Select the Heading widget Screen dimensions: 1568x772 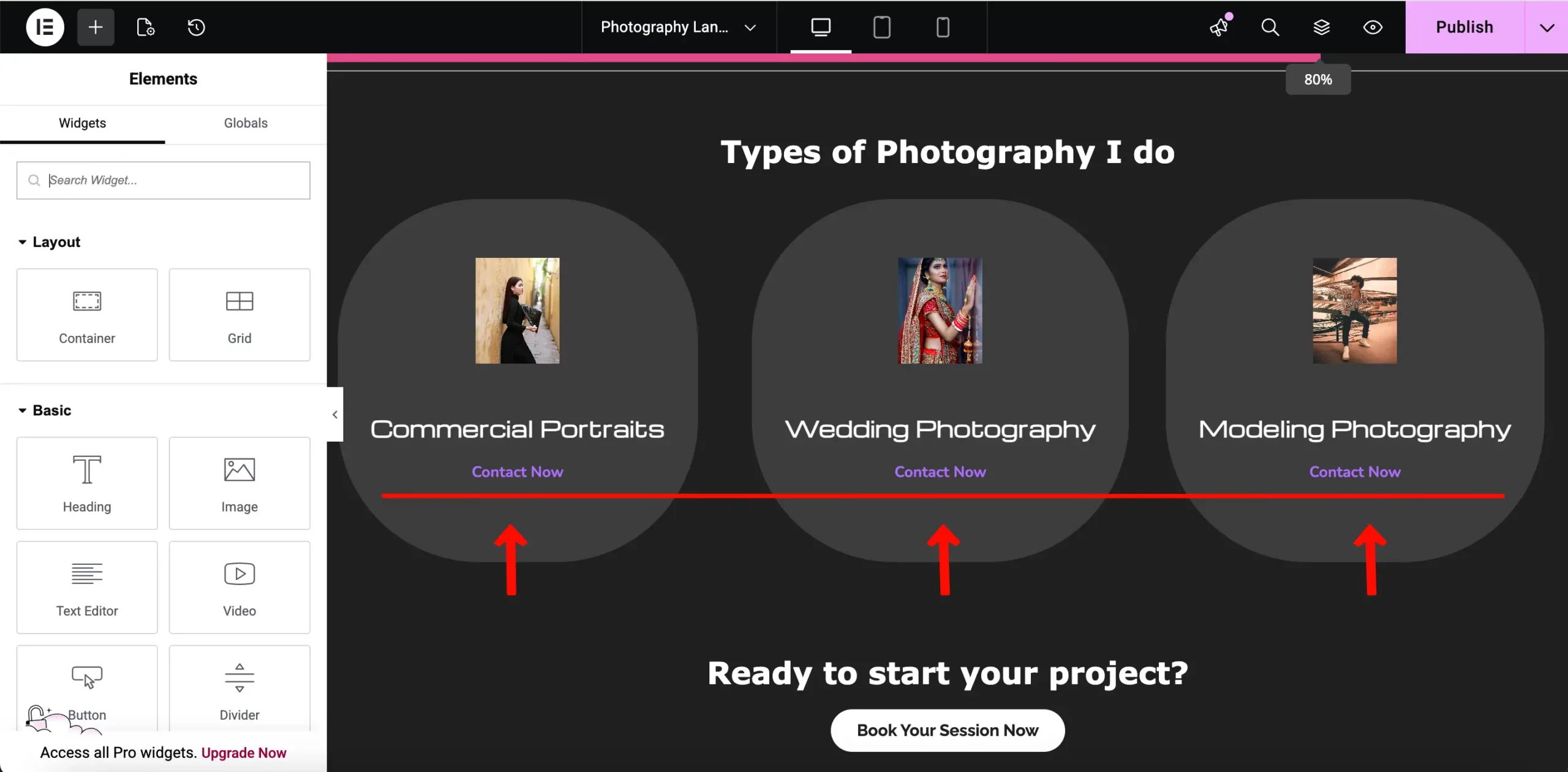pyautogui.click(x=86, y=483)
